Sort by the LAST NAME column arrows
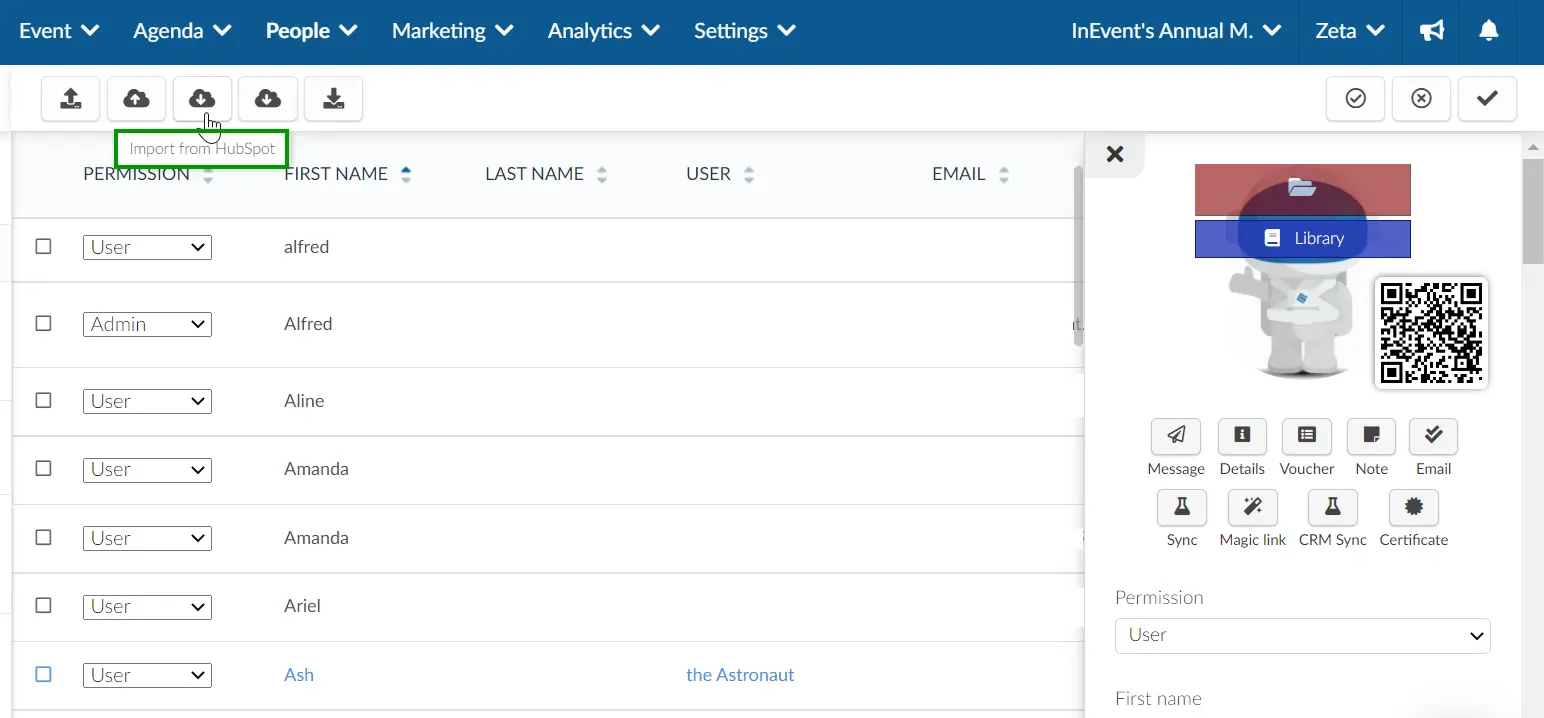Image resolution: width=1544 pixels, height=718 pixels. tap(602, 175)
